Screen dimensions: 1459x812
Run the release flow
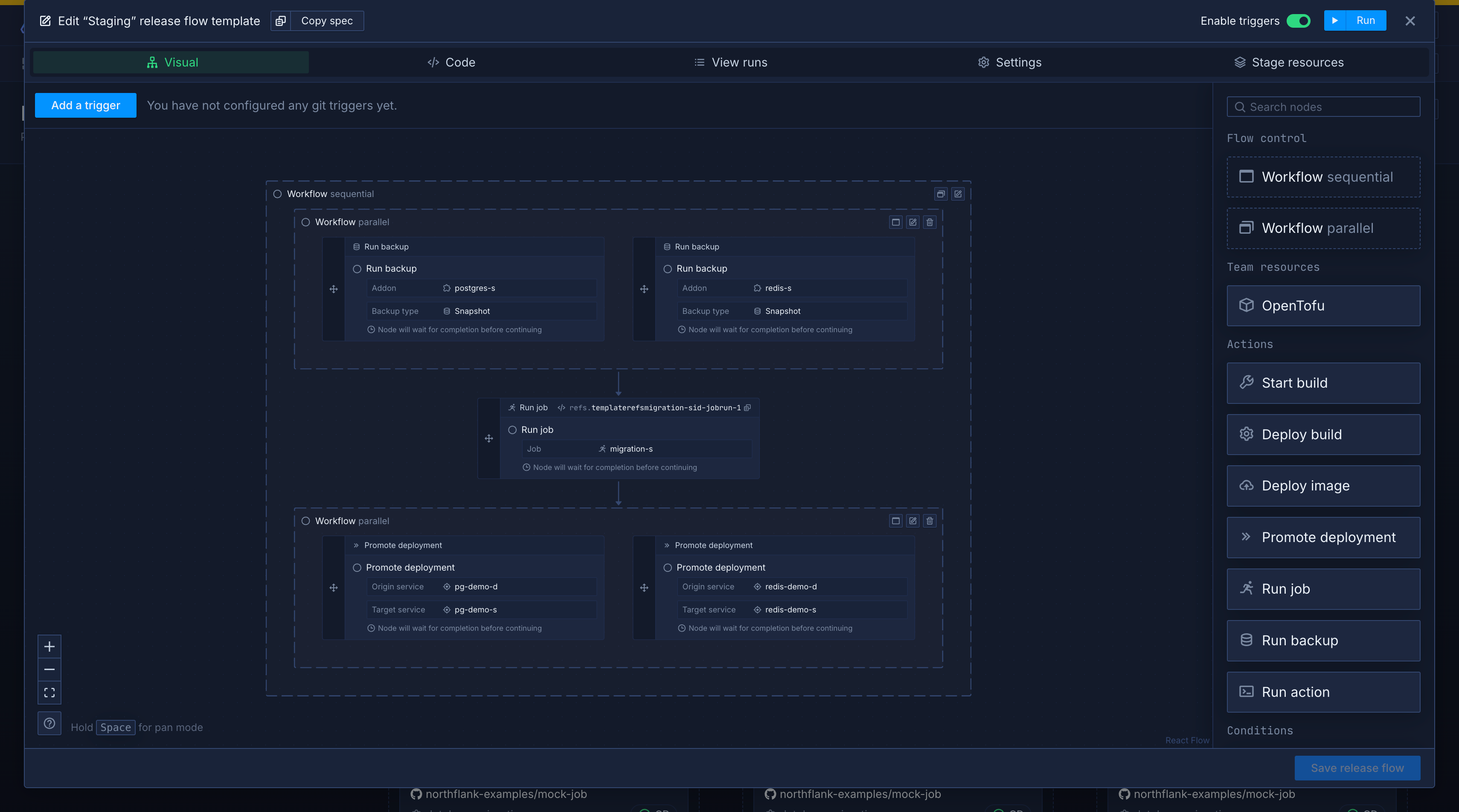pyautogui.click(x=1355, y=20)
